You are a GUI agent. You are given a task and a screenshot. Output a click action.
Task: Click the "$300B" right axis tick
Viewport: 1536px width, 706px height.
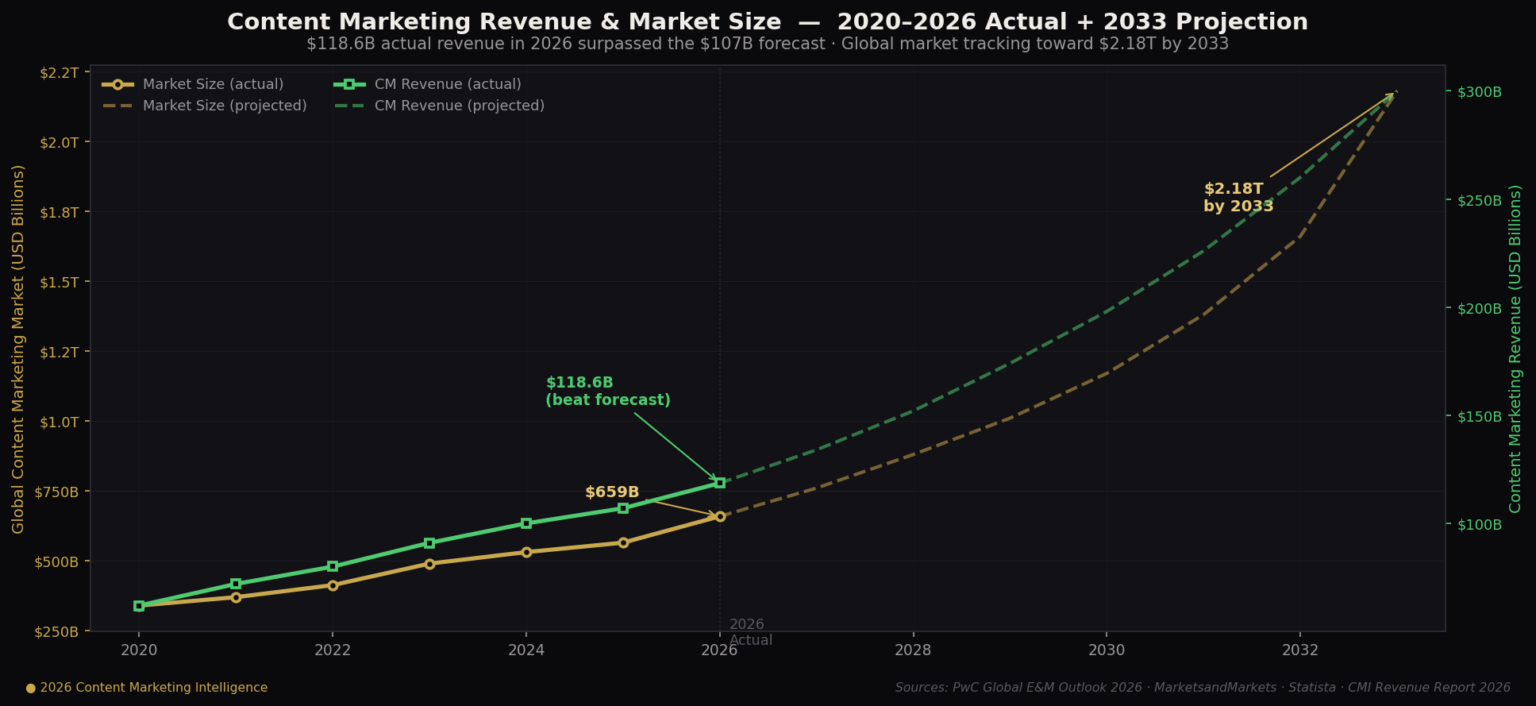point(1480,92)
